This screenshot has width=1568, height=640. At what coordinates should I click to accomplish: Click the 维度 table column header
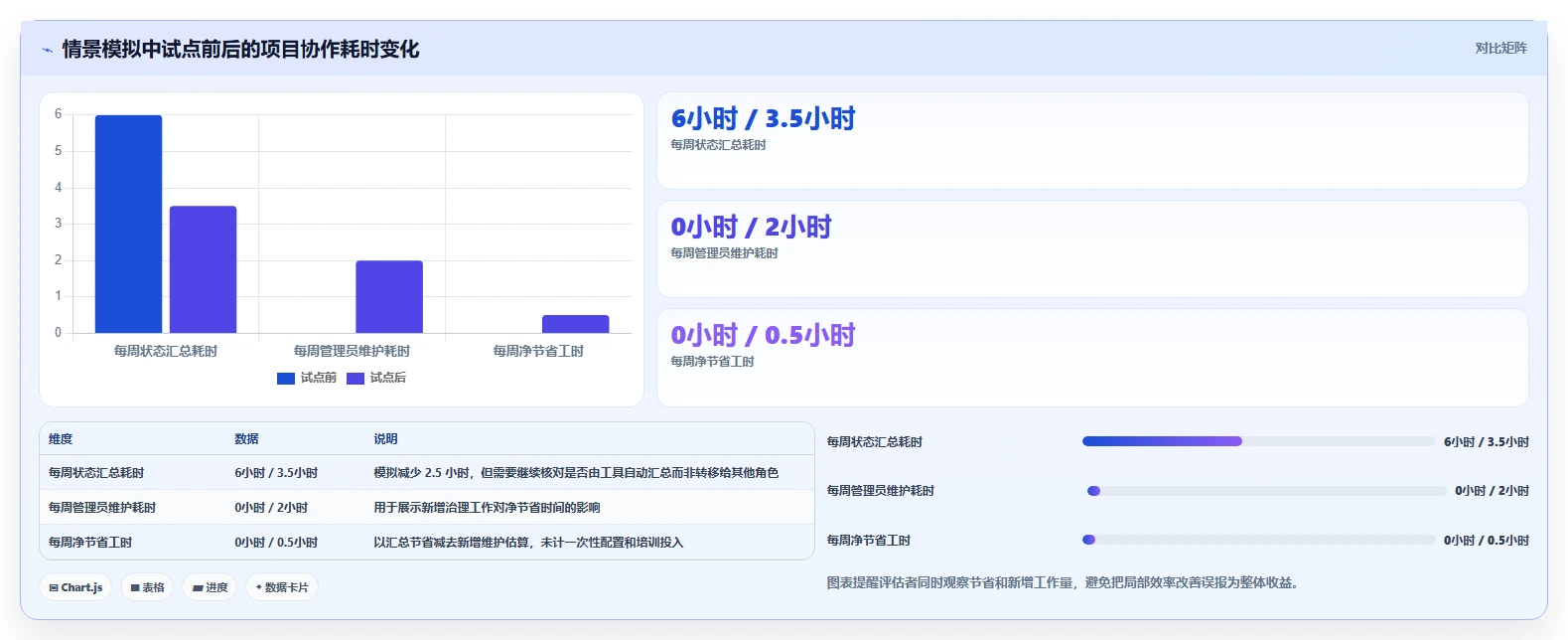(x=61, y=439)
